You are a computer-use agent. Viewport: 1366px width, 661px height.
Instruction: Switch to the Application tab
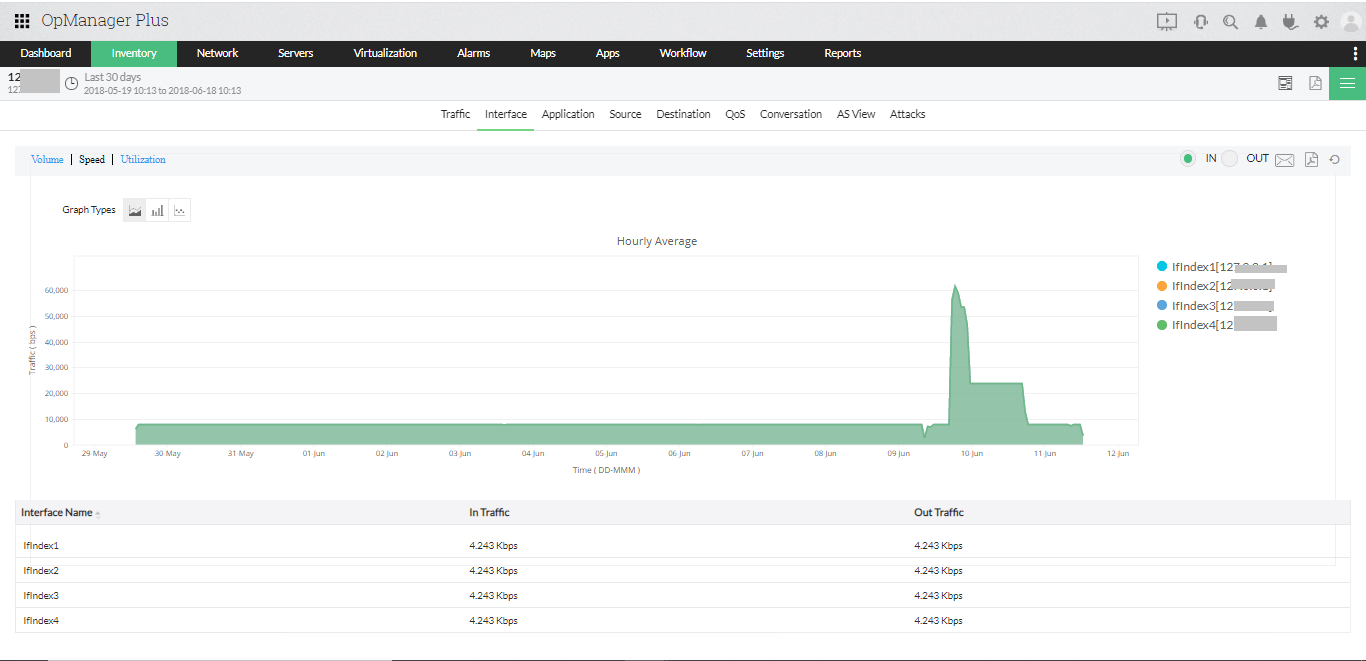pyautogui.click(x=568, y=114)
